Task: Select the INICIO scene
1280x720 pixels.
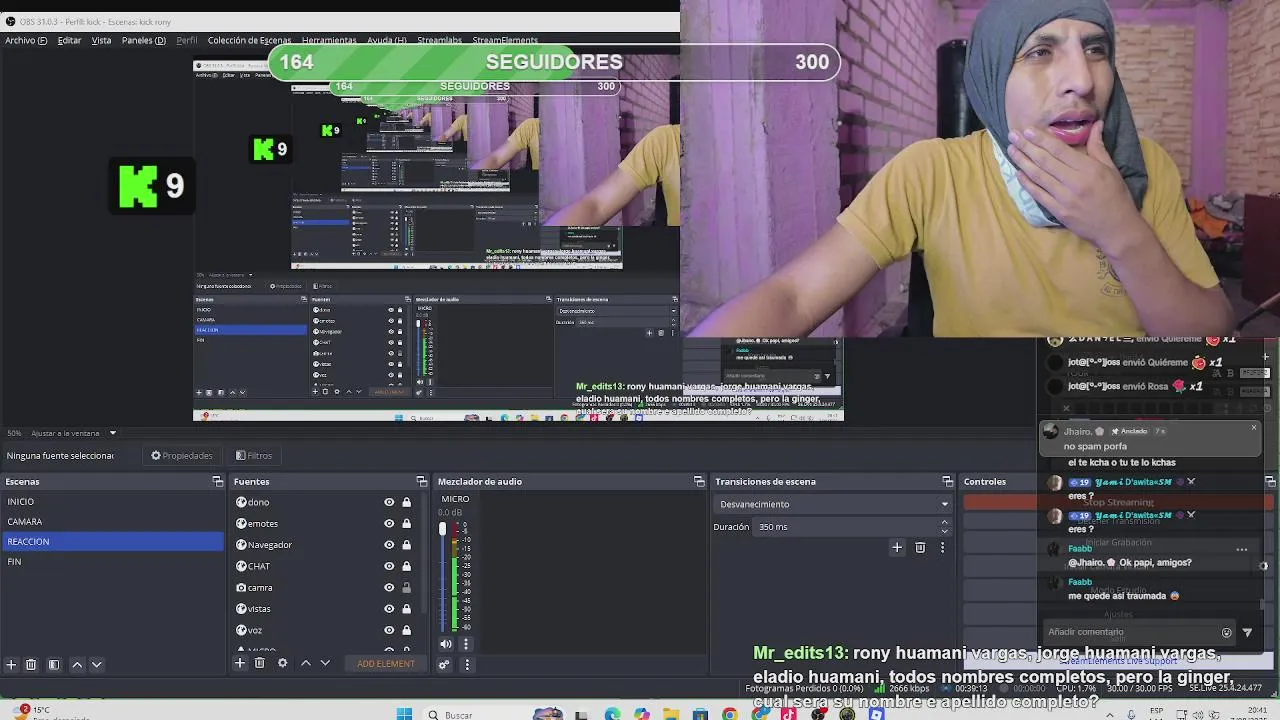Action: (x=113, y=501)
